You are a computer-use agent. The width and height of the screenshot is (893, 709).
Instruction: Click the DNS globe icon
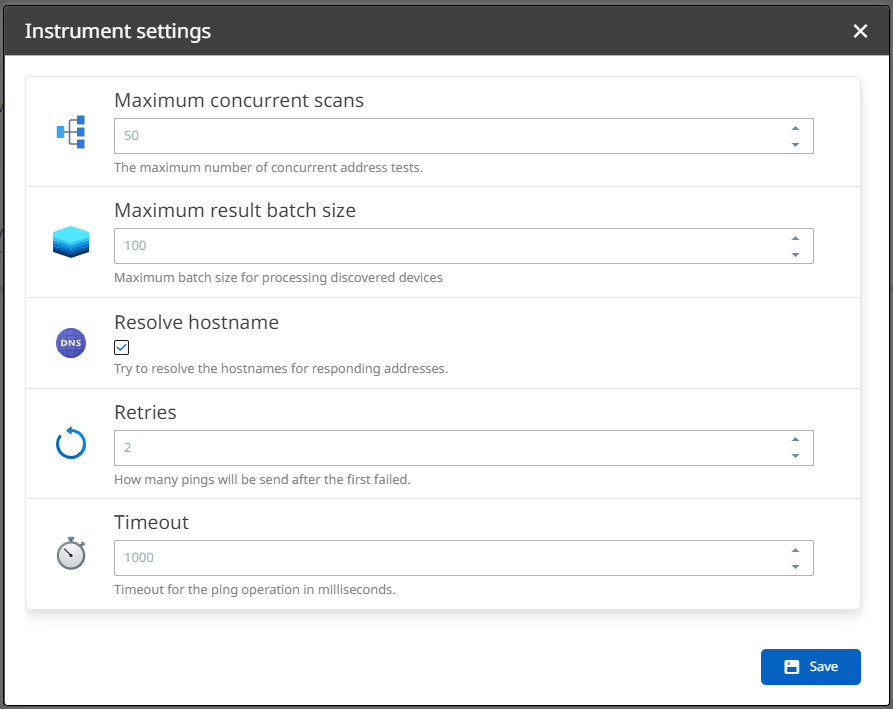click(x=71, y=343)
